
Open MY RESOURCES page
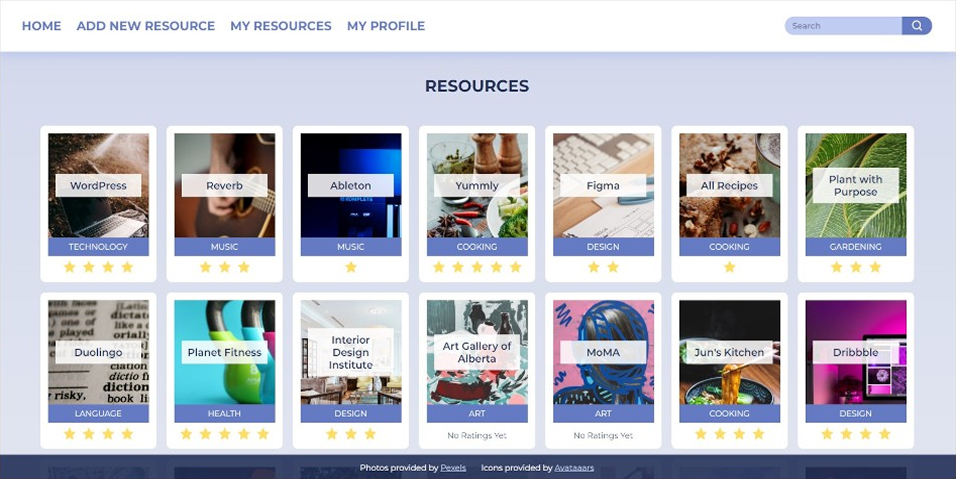(x=281, y=26)
